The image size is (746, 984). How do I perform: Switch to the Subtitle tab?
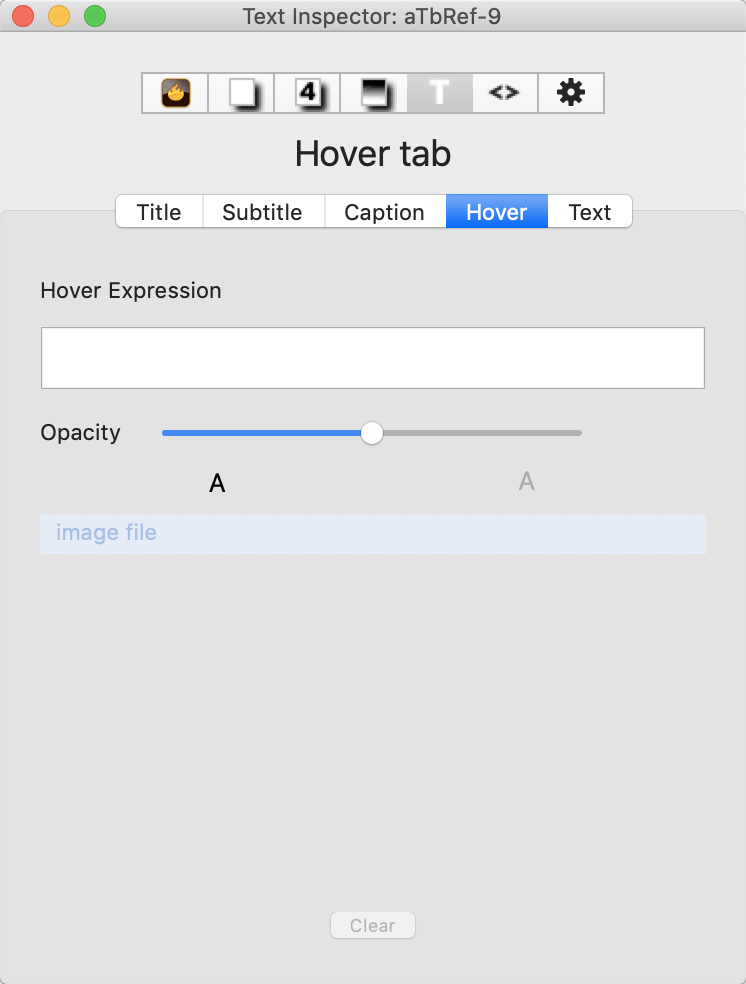[x=263, y=212]
